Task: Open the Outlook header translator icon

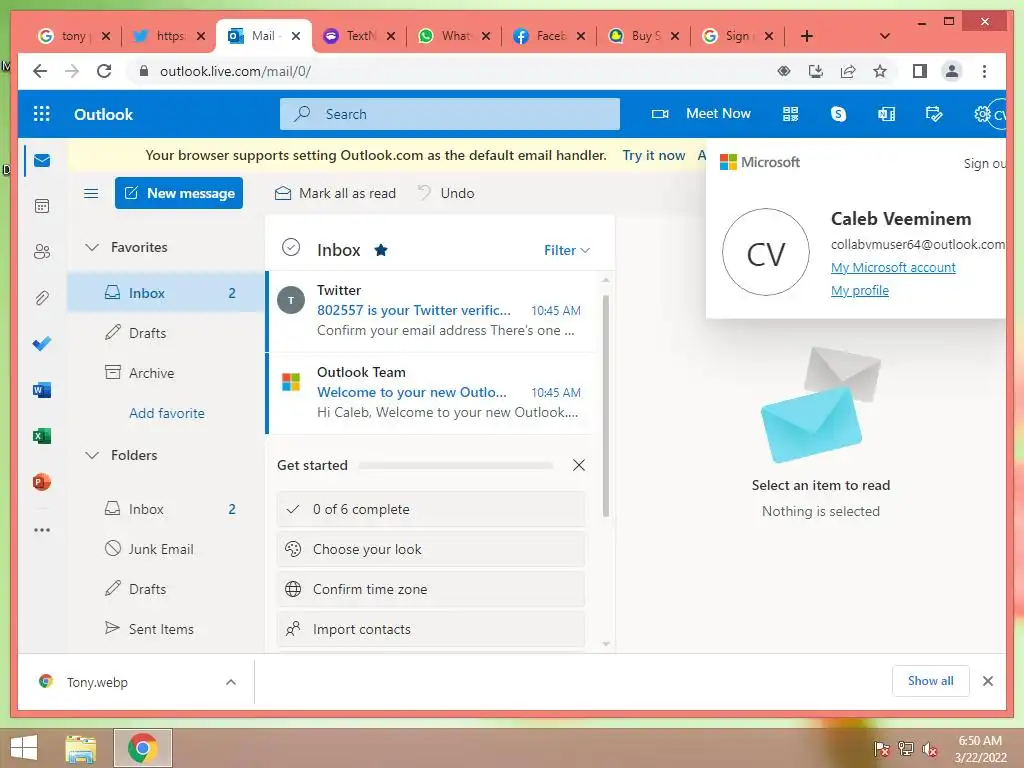Action: coord(886,114)
